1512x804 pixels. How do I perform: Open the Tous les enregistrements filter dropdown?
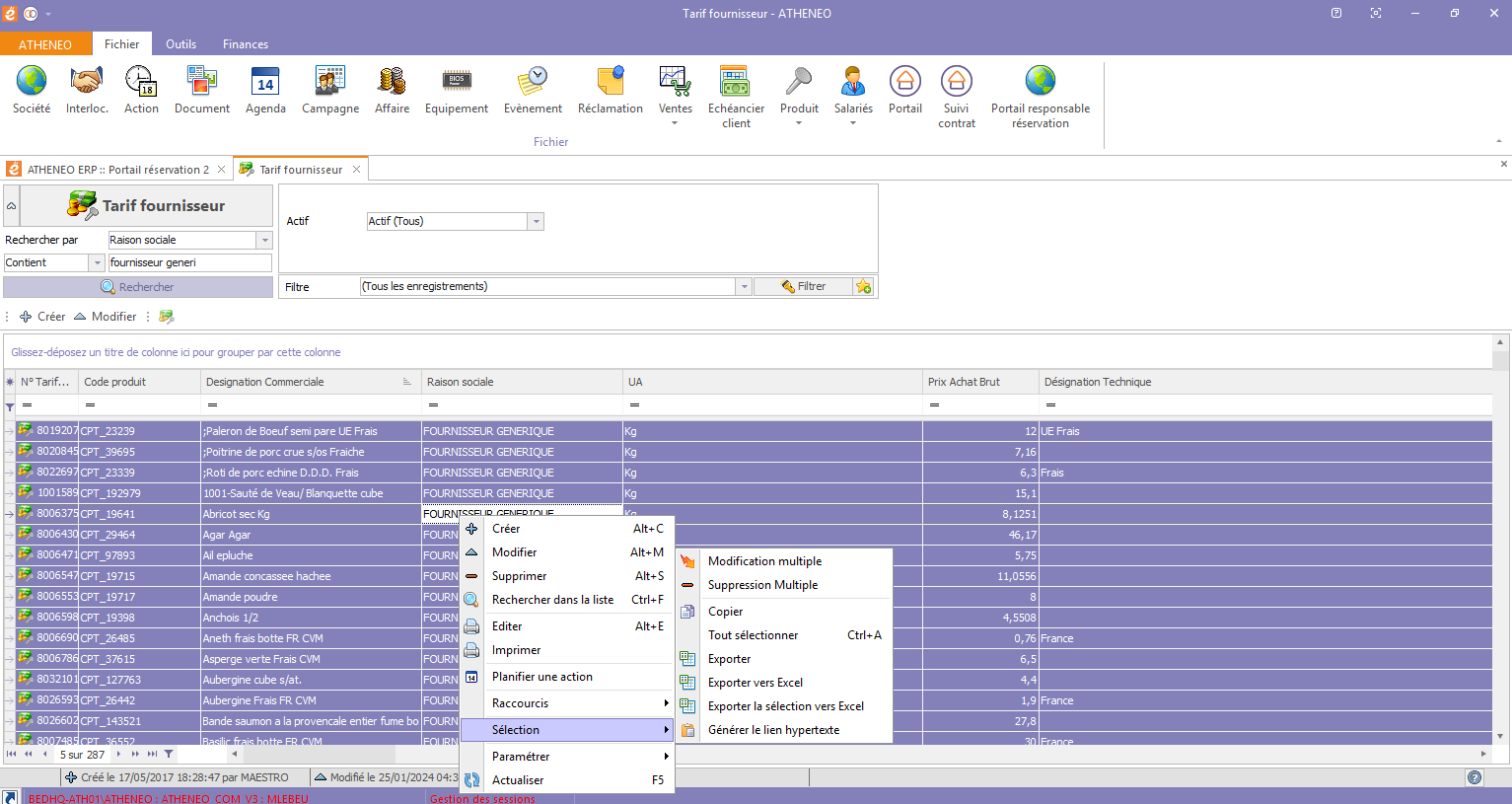pyautogui.click(x=744, y=287)
